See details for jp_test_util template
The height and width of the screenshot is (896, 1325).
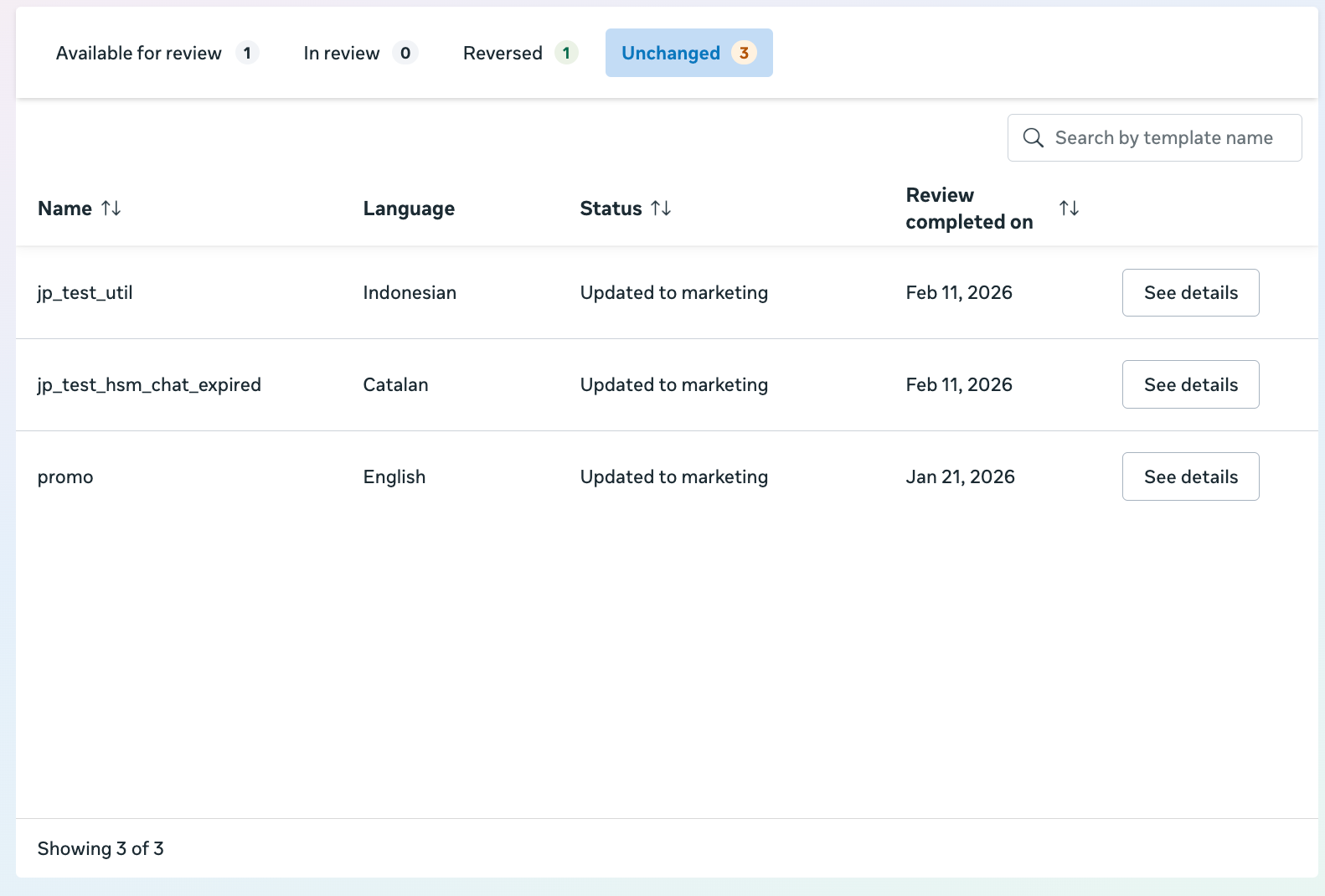click(x=1190, y=292)
